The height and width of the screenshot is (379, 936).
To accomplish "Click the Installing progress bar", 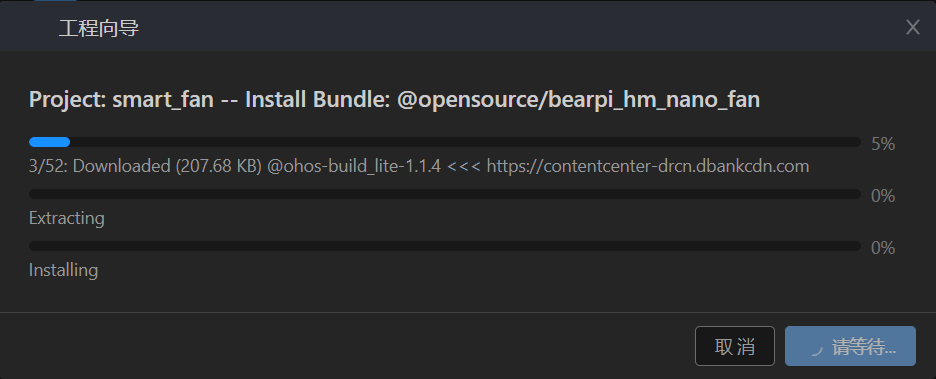I will [x=445, y=246].
